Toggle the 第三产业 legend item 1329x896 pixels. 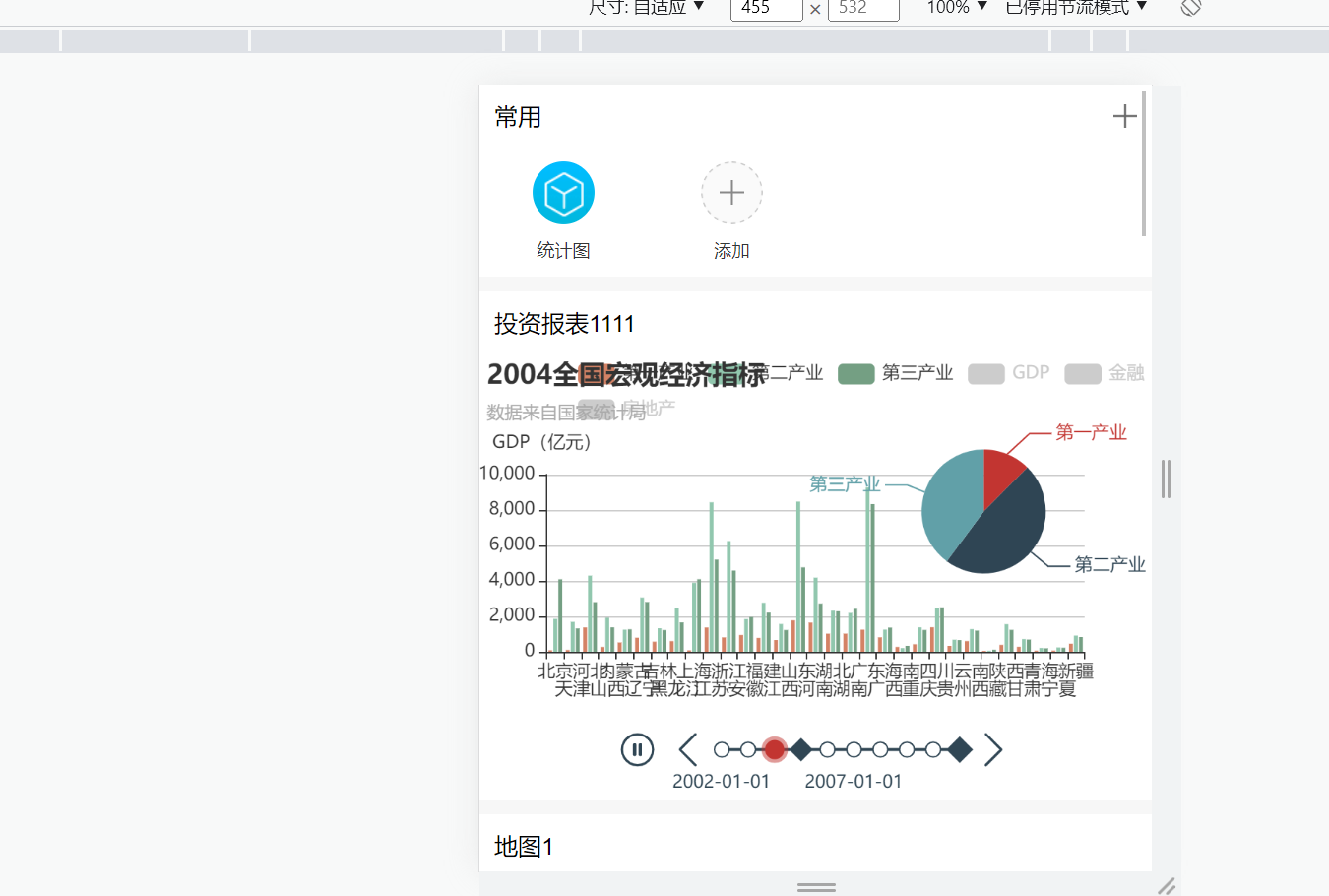point(895,373)
